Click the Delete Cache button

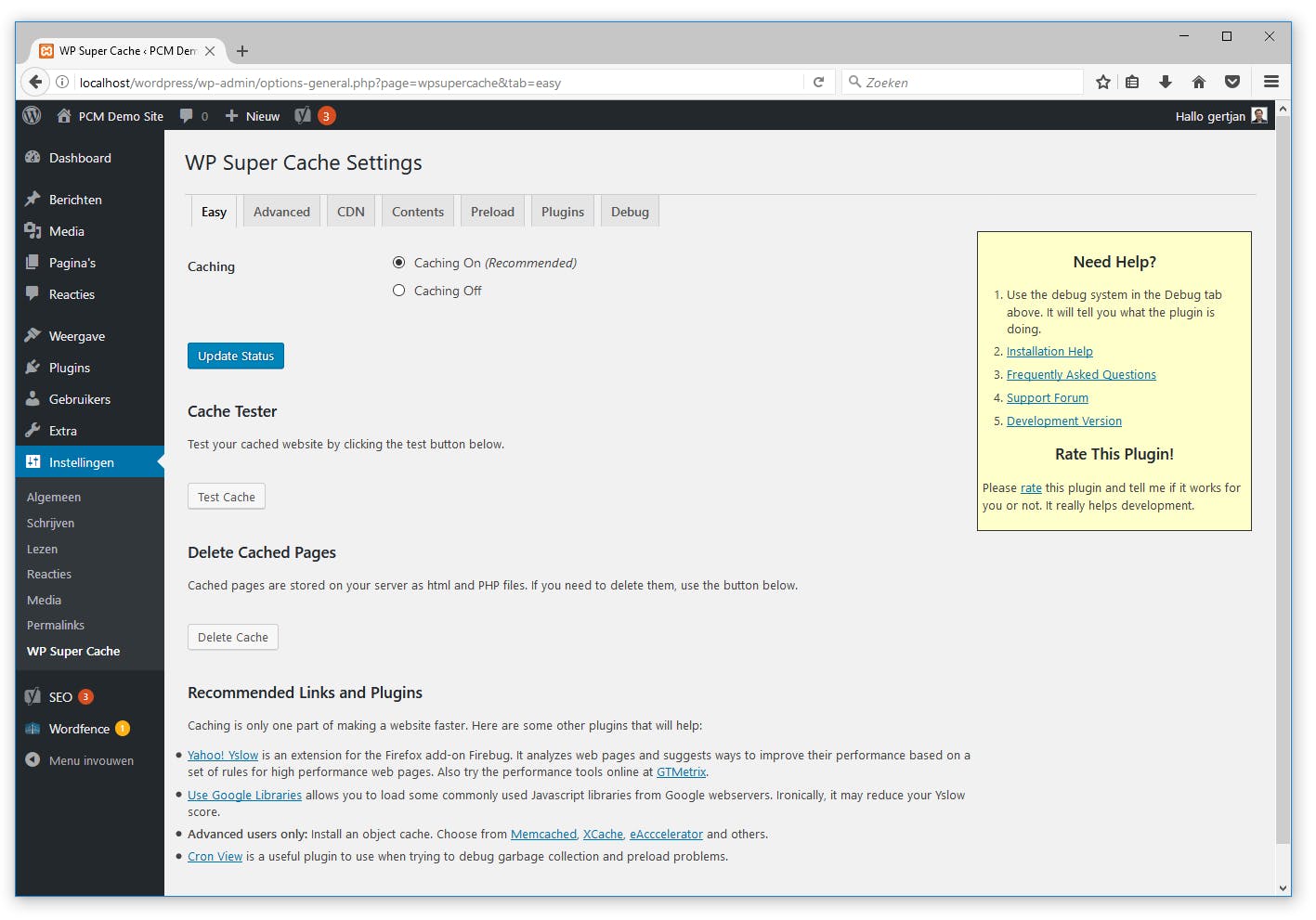pyautogui.click(x=233, y=638)
